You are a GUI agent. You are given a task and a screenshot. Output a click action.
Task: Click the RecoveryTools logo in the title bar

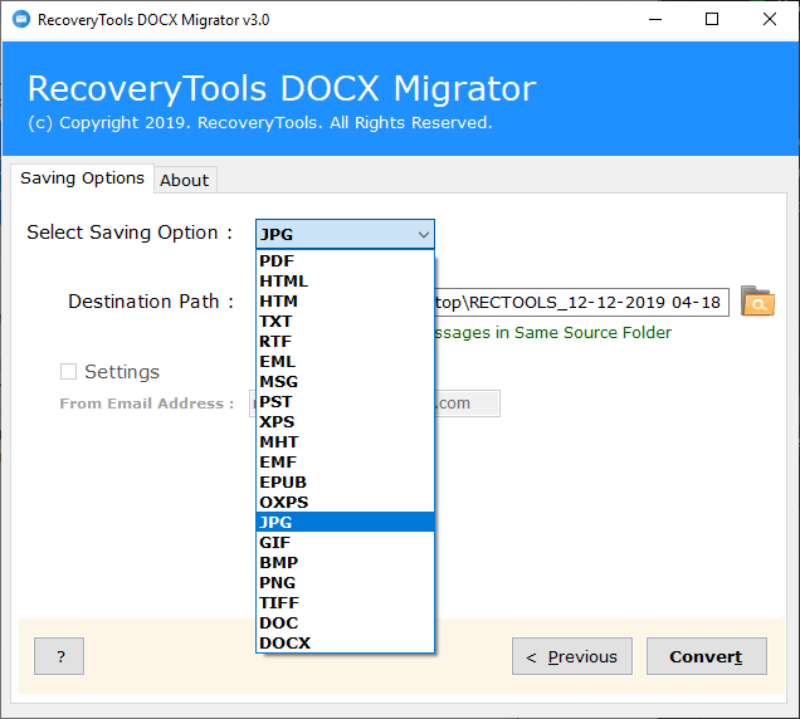tap(19, 18)
